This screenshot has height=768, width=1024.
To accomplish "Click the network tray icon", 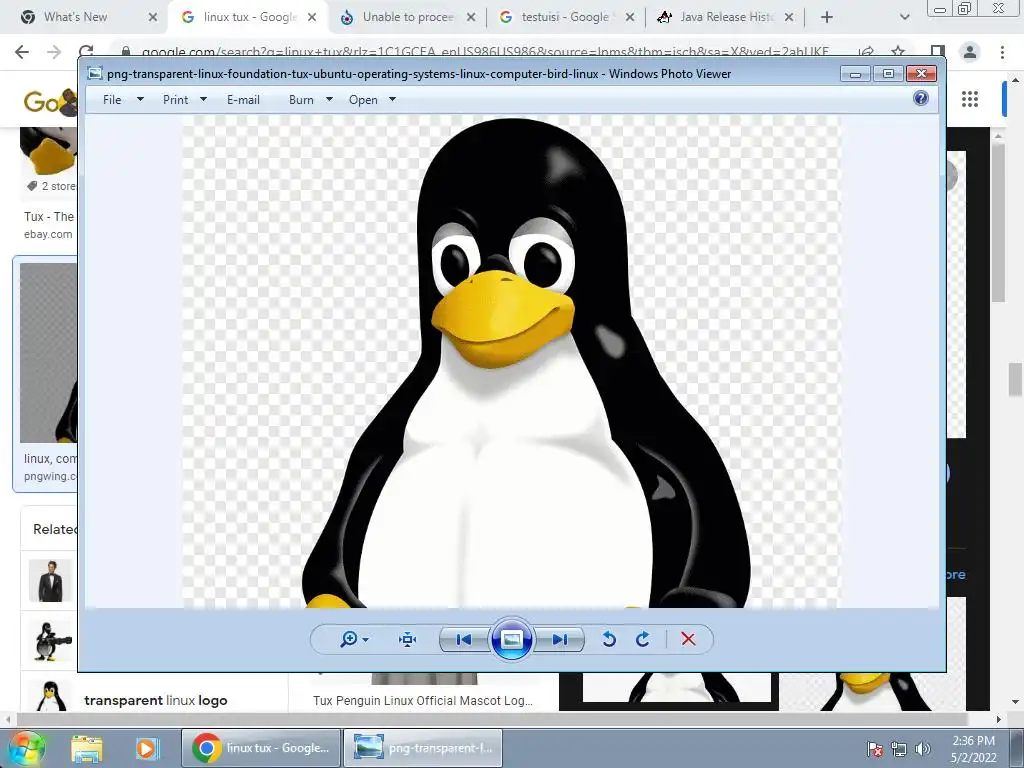I will (x=899, y=749).
